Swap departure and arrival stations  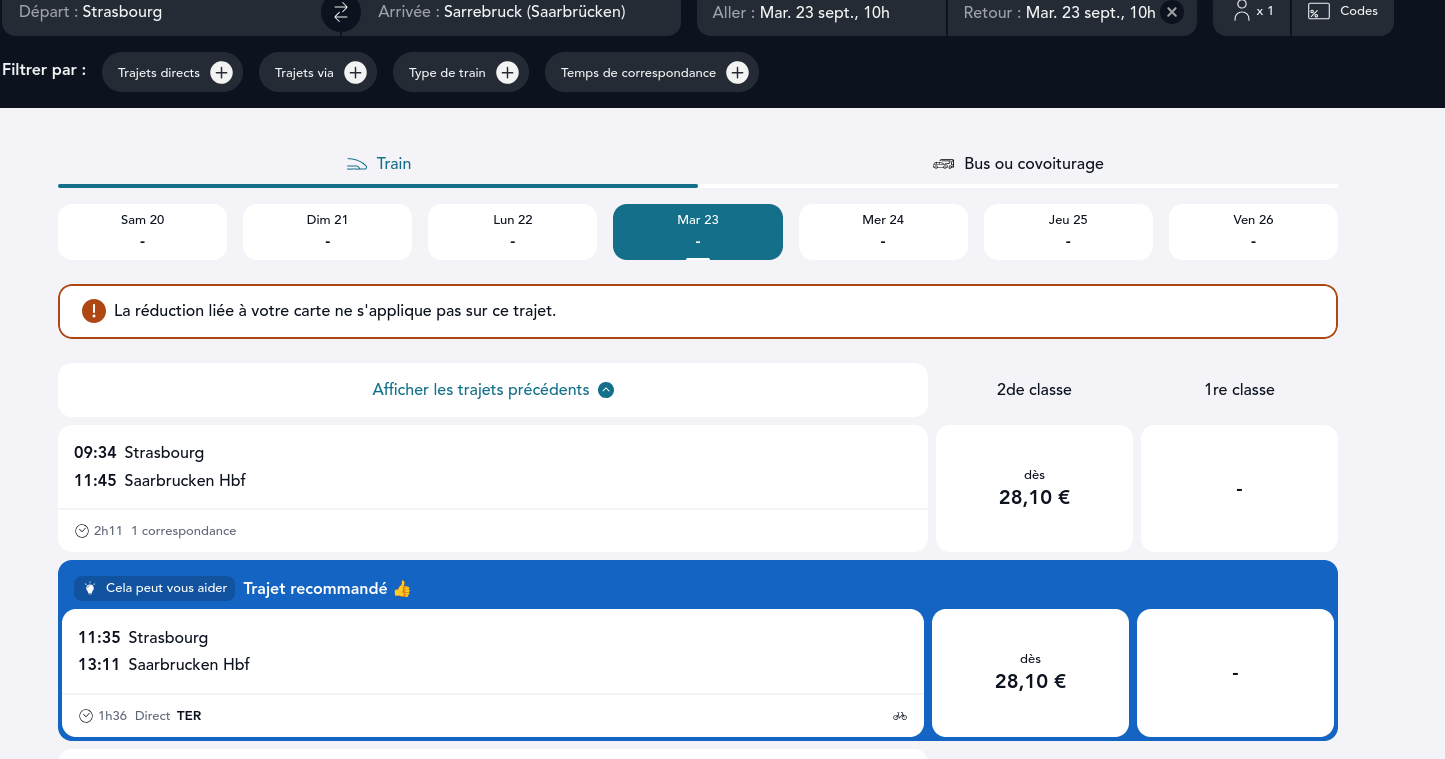340,13
